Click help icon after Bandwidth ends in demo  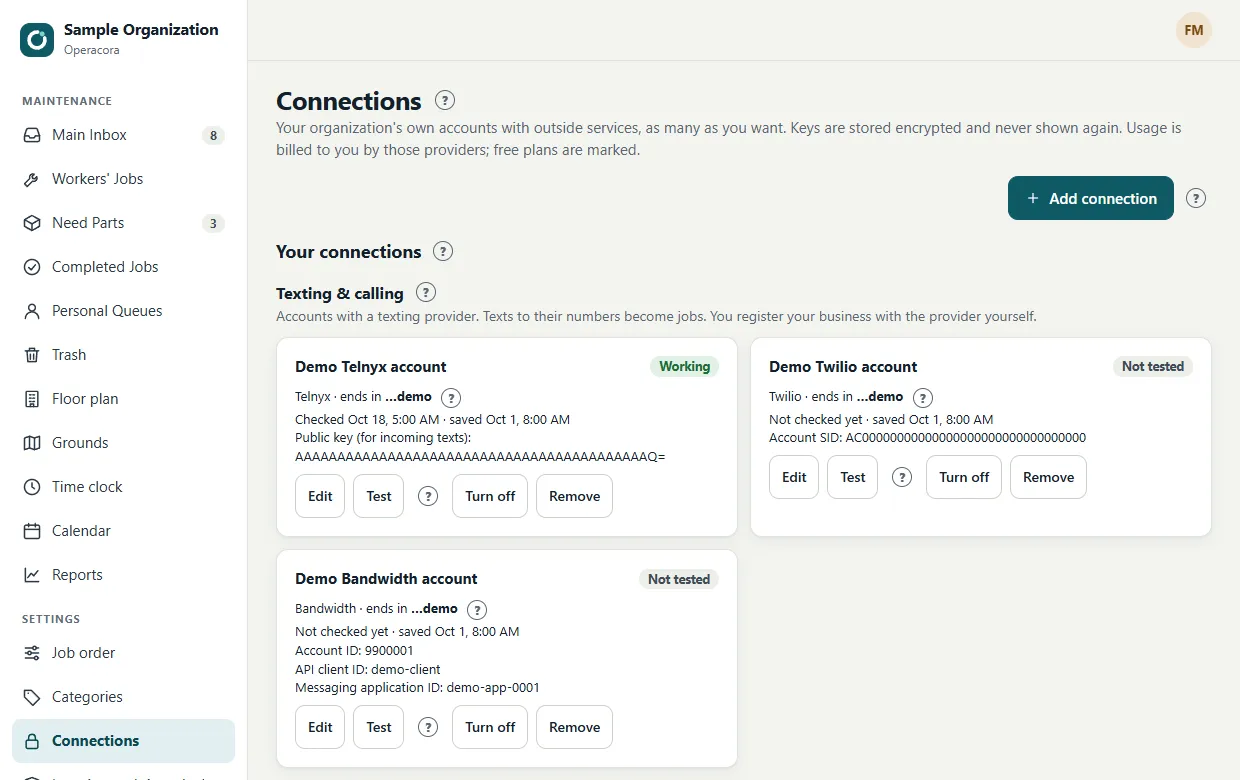[477, 609]
